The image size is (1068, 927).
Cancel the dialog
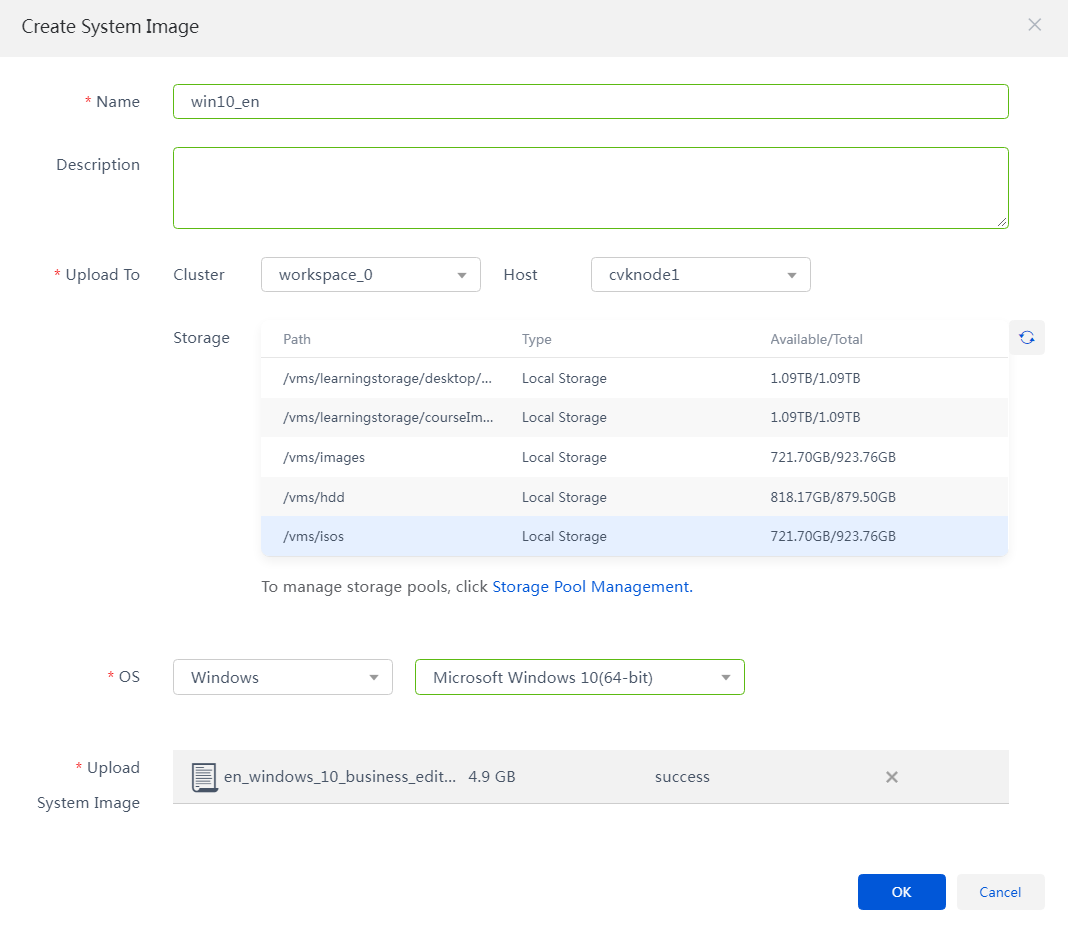1000,892
